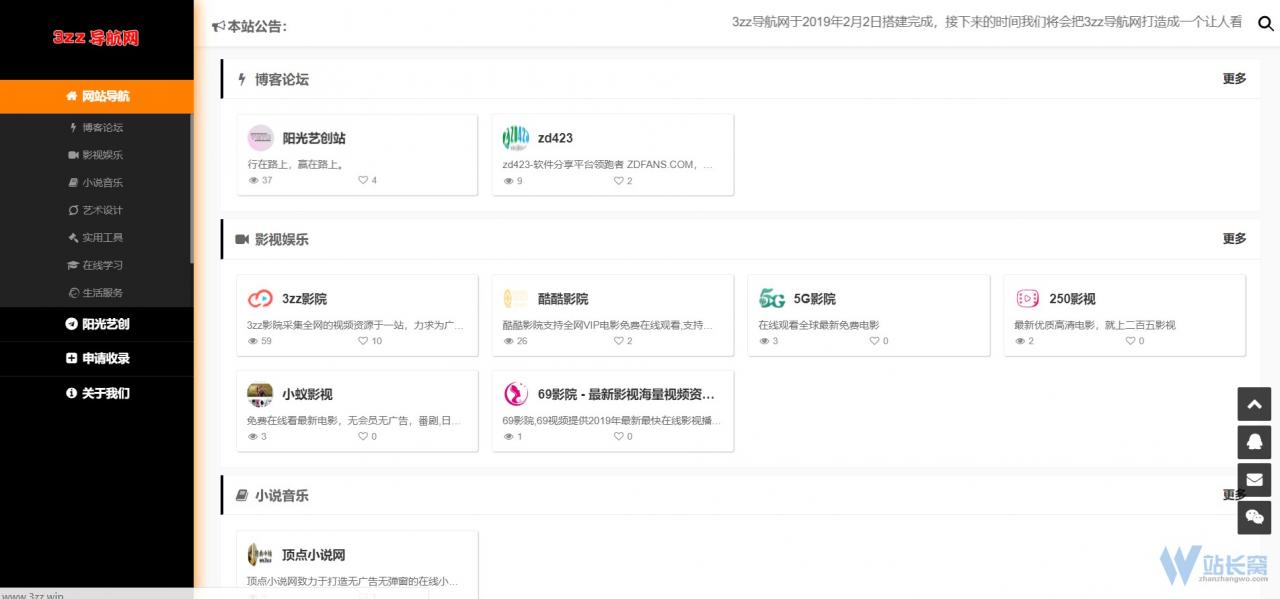Collapse the 网站导航 sidebar menu
The image size is (1280, 599).
[x=96, y=96]
